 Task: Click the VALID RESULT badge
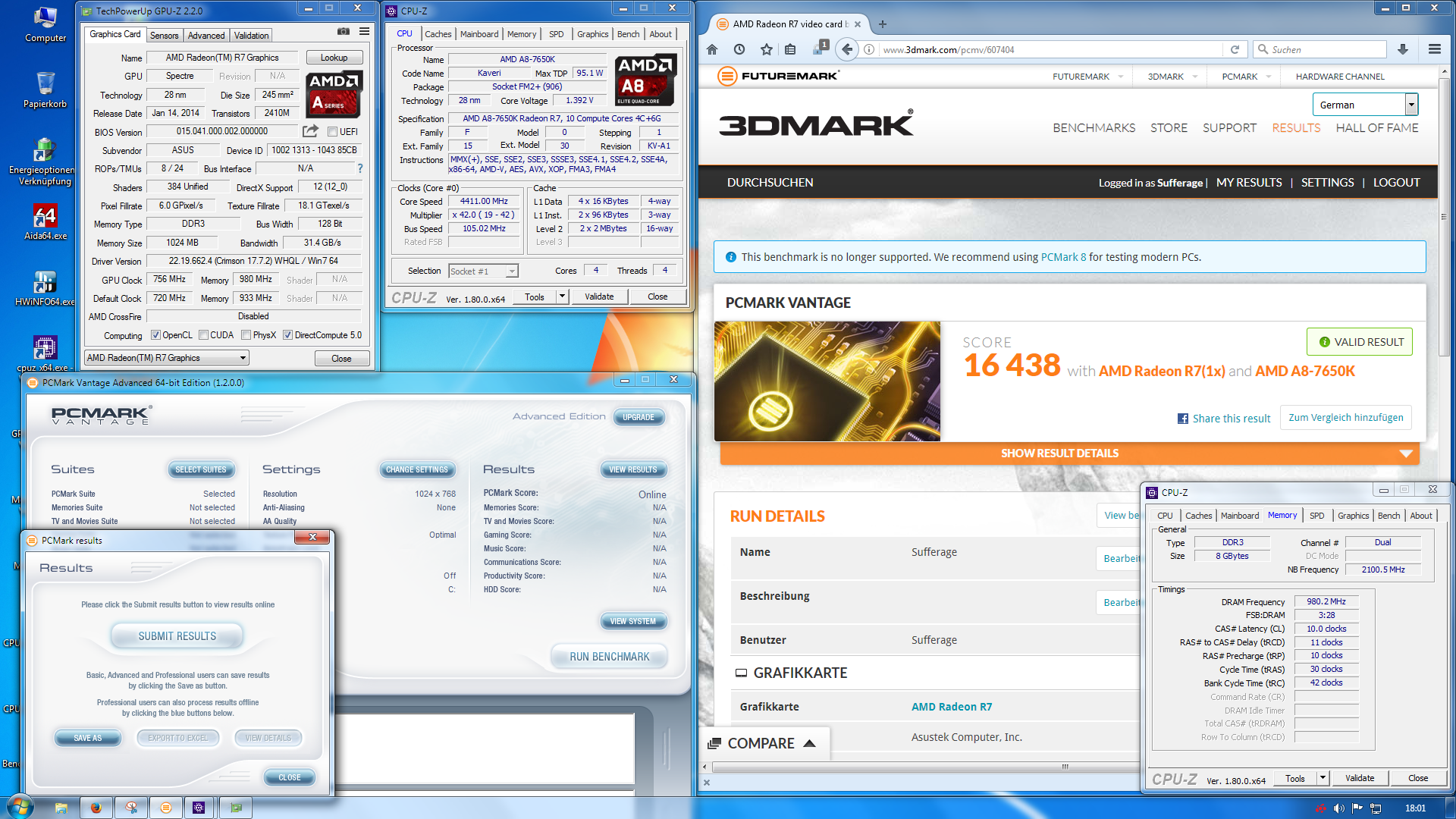point(1360,342)
